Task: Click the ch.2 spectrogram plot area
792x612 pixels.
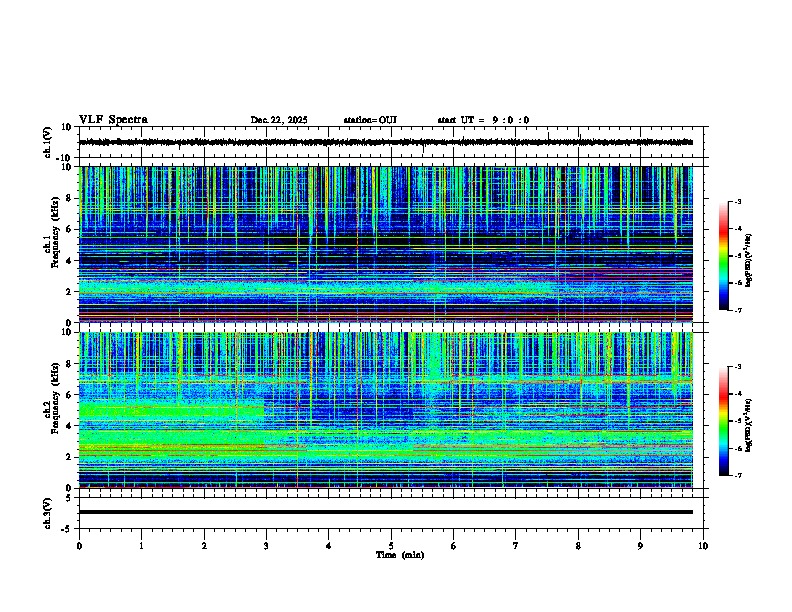Action: (385, 410)
